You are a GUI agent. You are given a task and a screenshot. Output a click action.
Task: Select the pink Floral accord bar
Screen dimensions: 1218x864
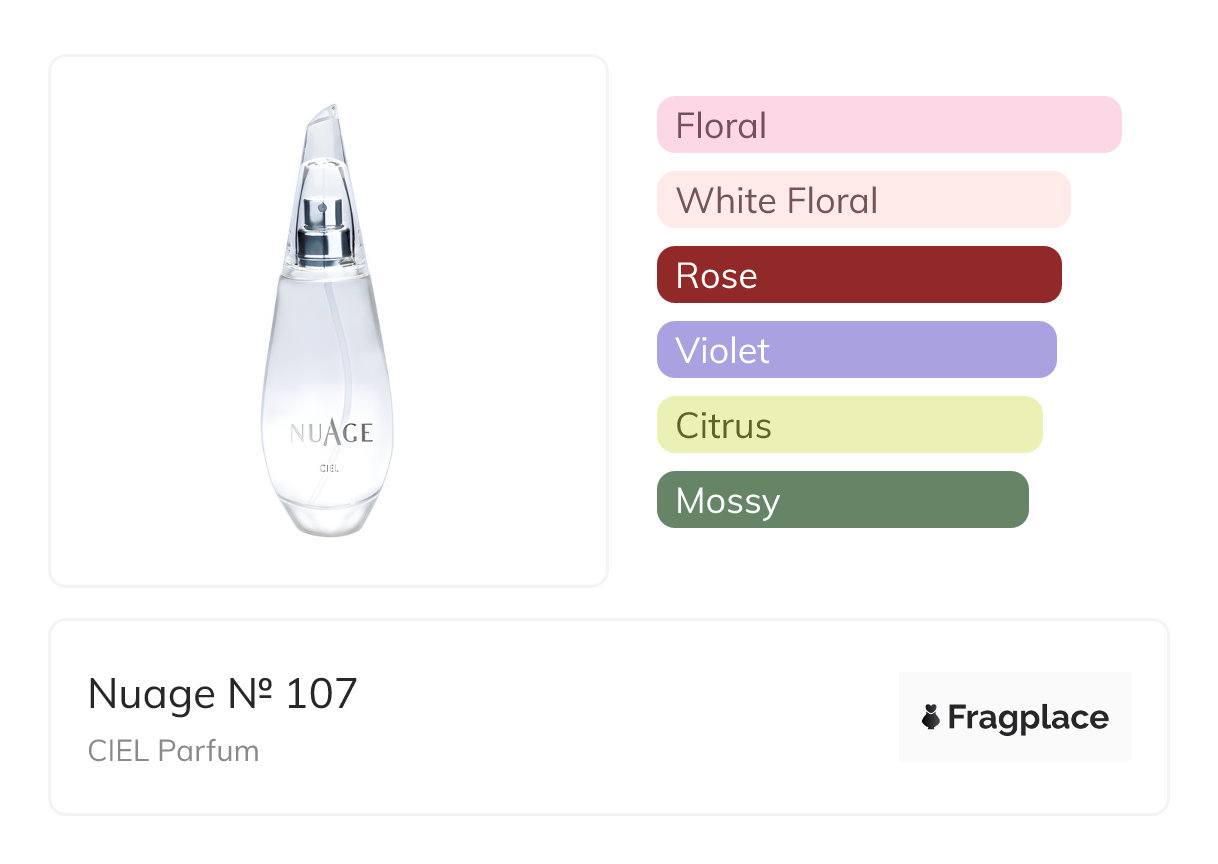pyautogui.click(x=889, y=125)
